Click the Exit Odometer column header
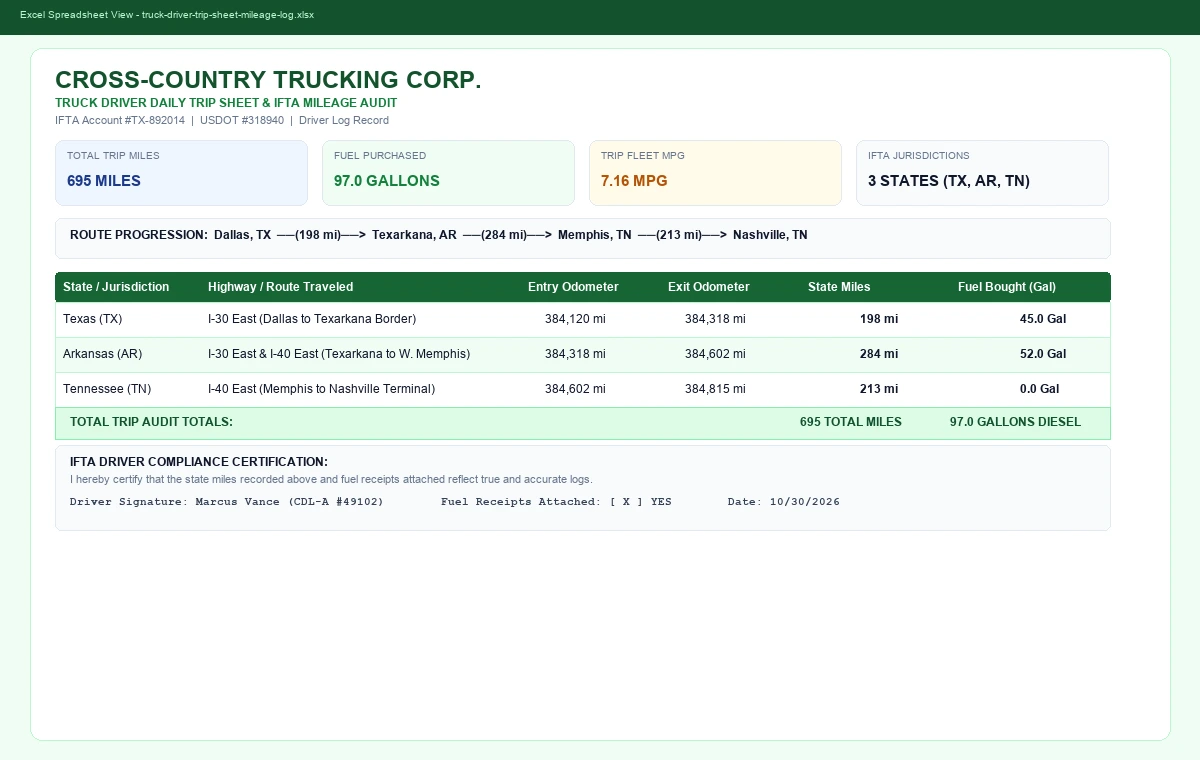Image resolution: width=1200 pixels, height=760 pixels. click(709, 287)
